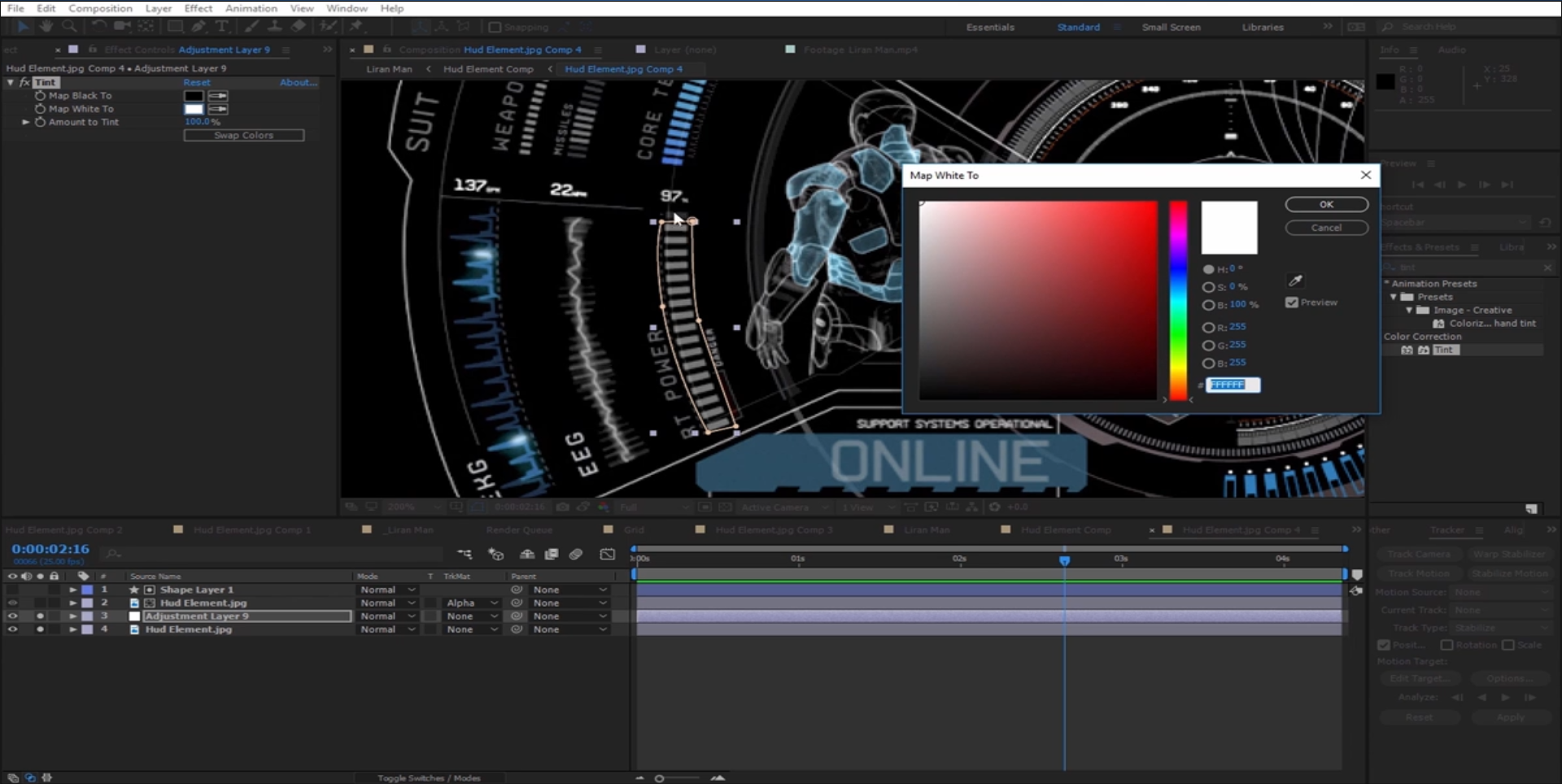Click the vertical hue spectrum slider
The image size is (1562, 784).
(x=1178, y=300)
